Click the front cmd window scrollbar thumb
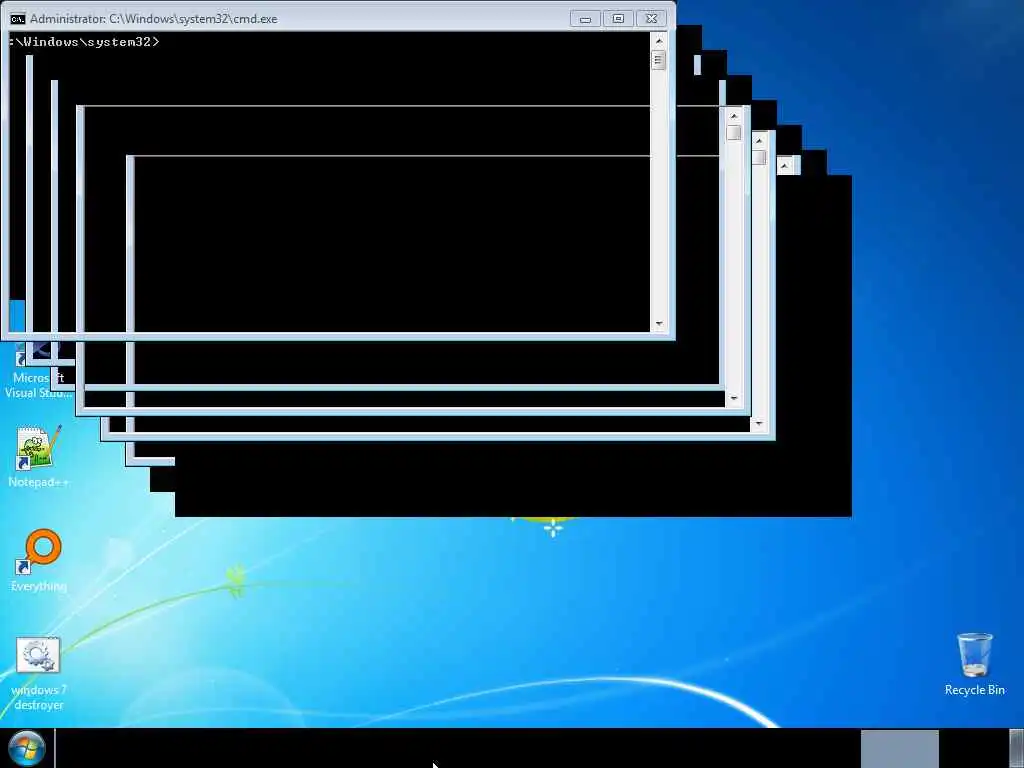Viewport: 1024px width, 768px height. tap(659, 60)
